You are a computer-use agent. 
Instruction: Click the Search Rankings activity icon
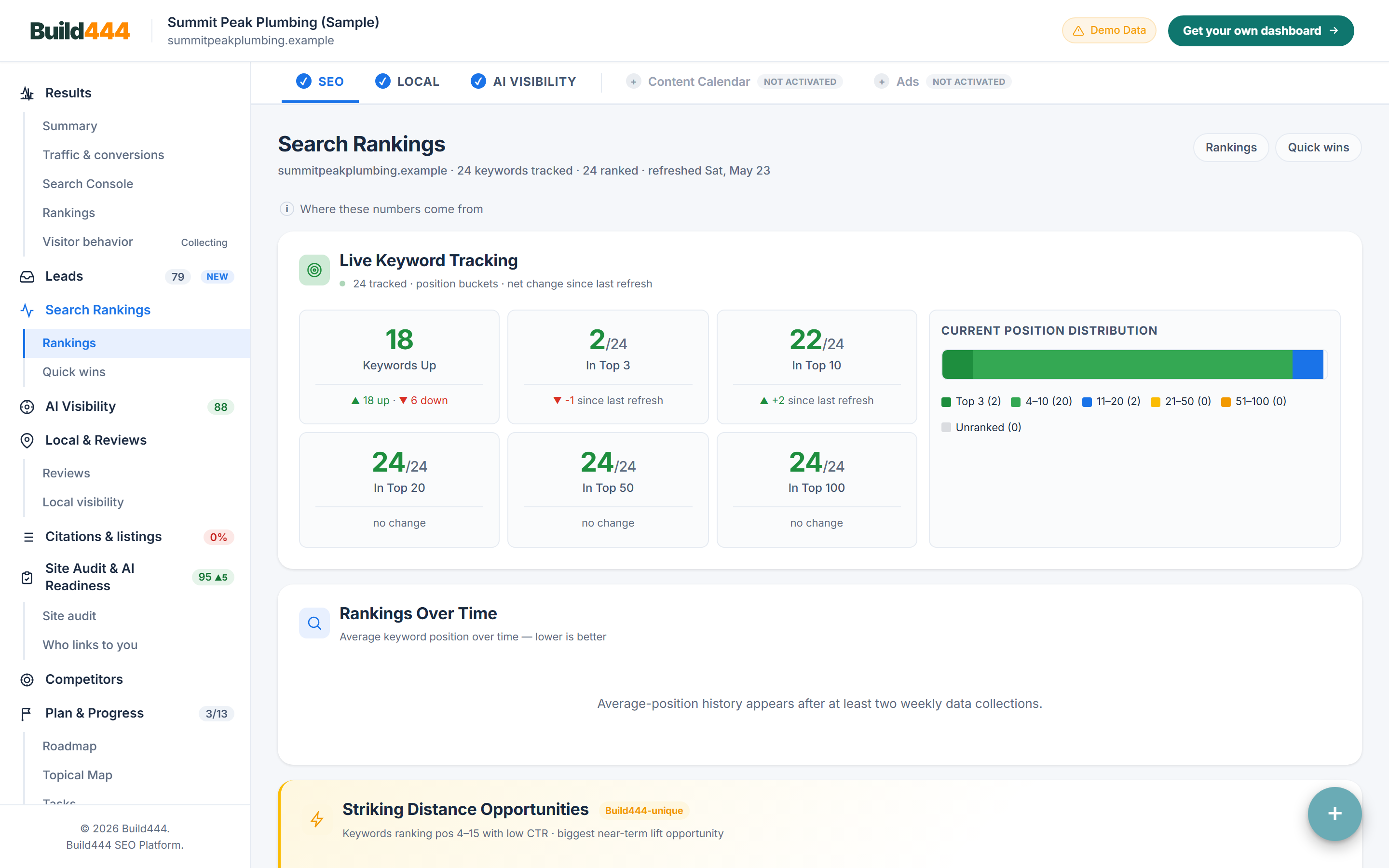[27, 311]
